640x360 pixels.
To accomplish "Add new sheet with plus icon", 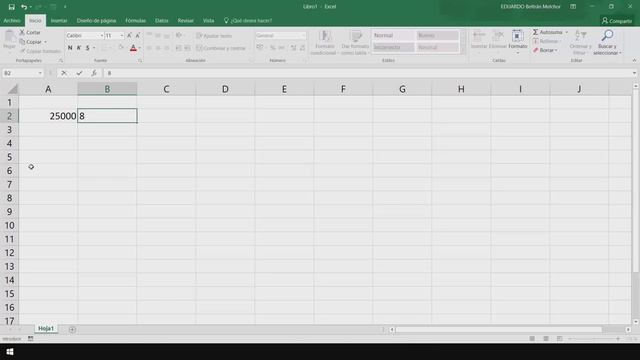I will (x=72, y=329).
